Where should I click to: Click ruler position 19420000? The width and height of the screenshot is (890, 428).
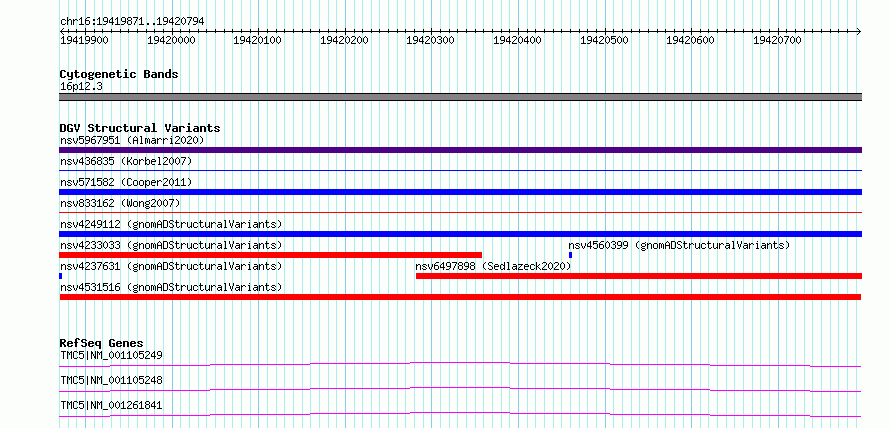point(171,40)
